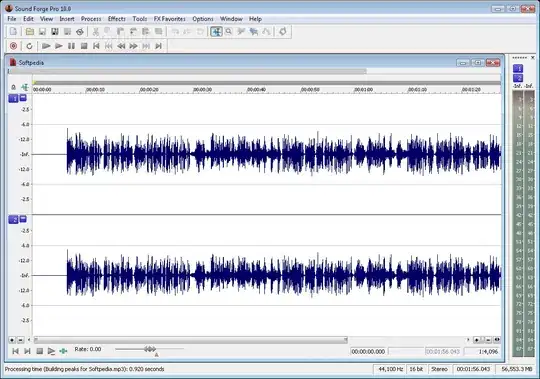Image resolution: width=540 pixels, height=379 pixels.
Task: Click the Fast Forward transport button
Action: point(133,46)
